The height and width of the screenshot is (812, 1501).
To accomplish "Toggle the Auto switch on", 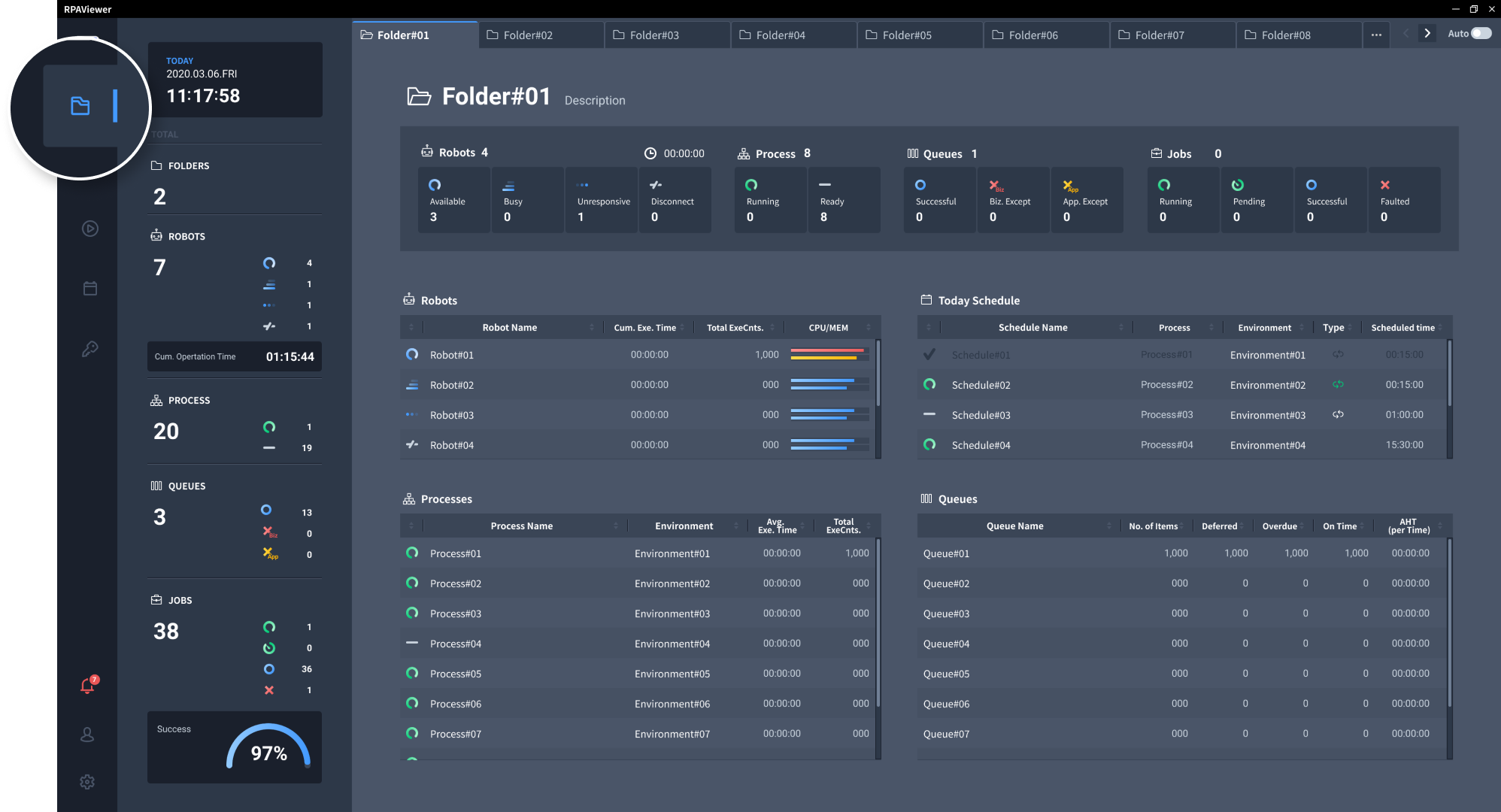I will tap(1481, 34).
